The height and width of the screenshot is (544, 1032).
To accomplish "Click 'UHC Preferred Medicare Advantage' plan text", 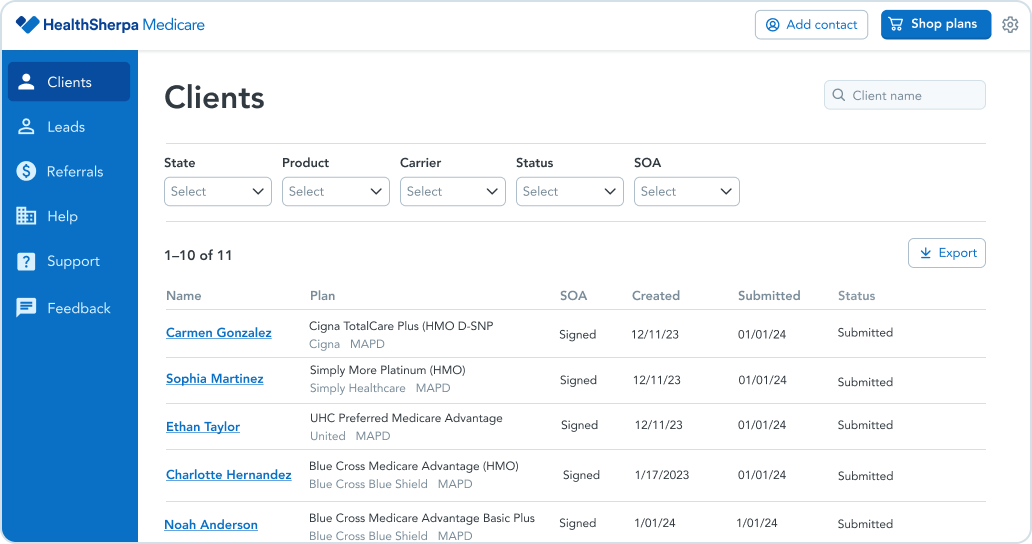I will (x=406, y=418).
